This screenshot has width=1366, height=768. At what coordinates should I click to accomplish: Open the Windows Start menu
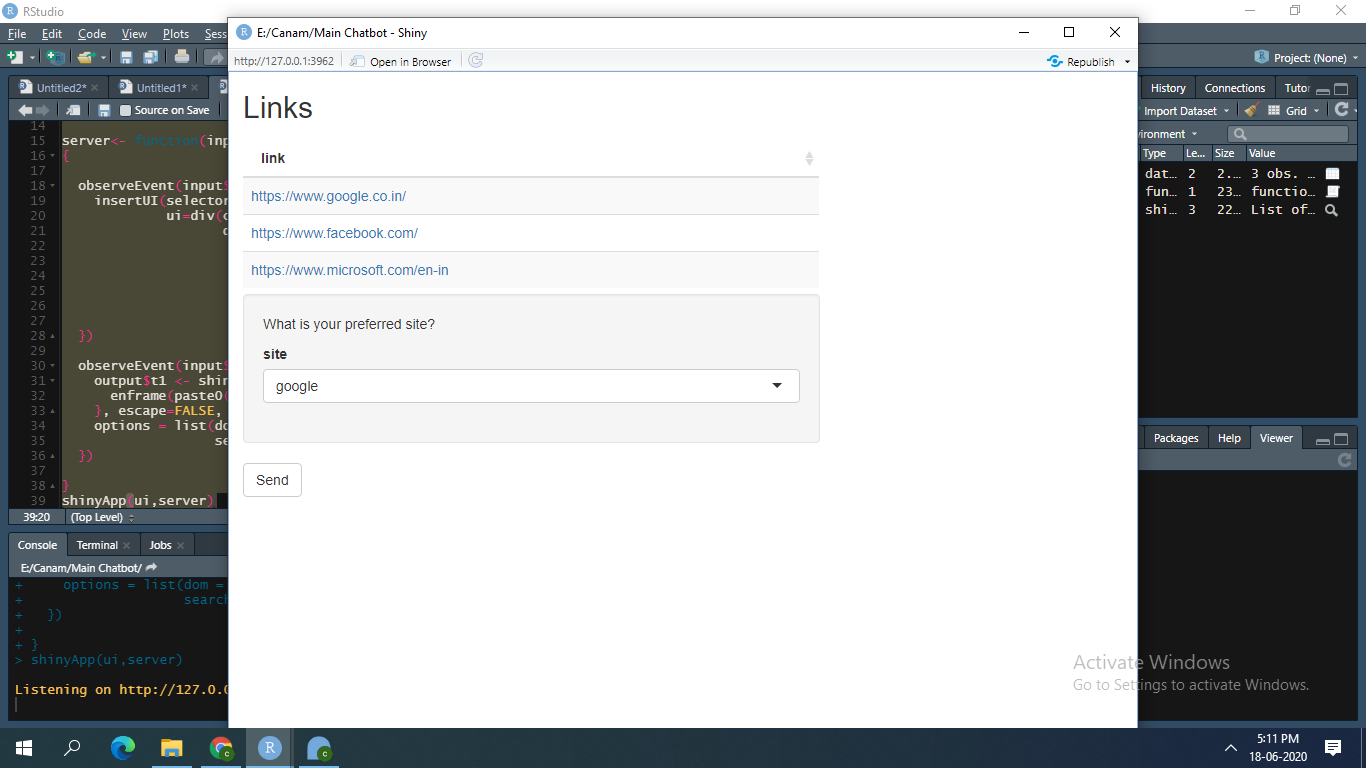pos(24,748)
